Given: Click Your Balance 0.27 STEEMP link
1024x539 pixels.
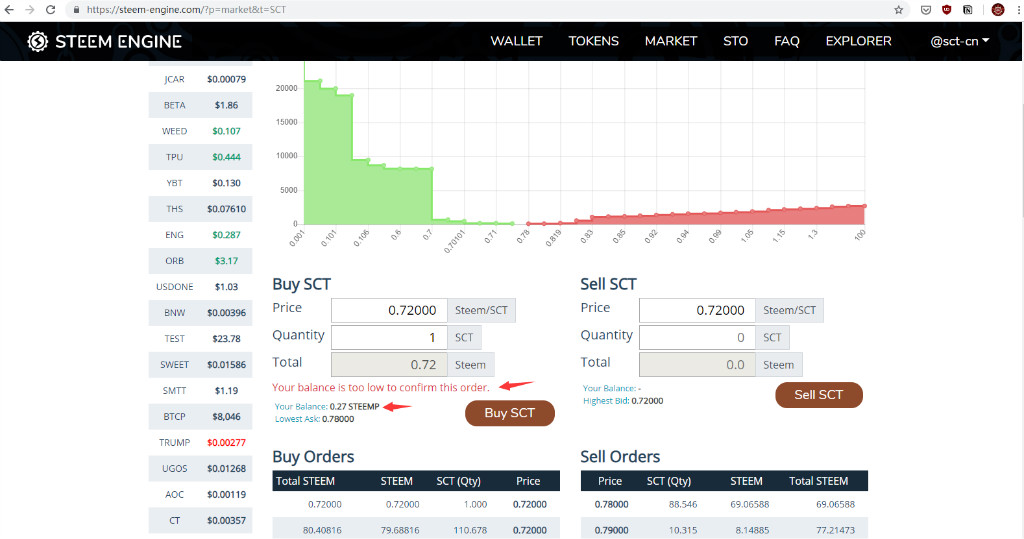Looking at the screenshot, I should [327, 406].
